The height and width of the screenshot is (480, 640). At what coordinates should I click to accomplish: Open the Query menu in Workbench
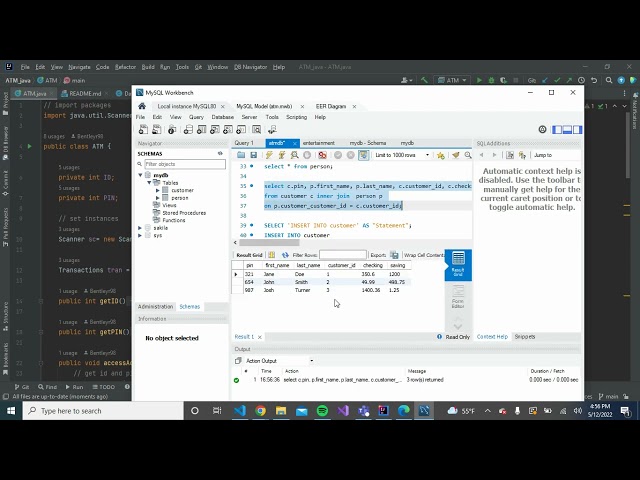tap(196, 117)
